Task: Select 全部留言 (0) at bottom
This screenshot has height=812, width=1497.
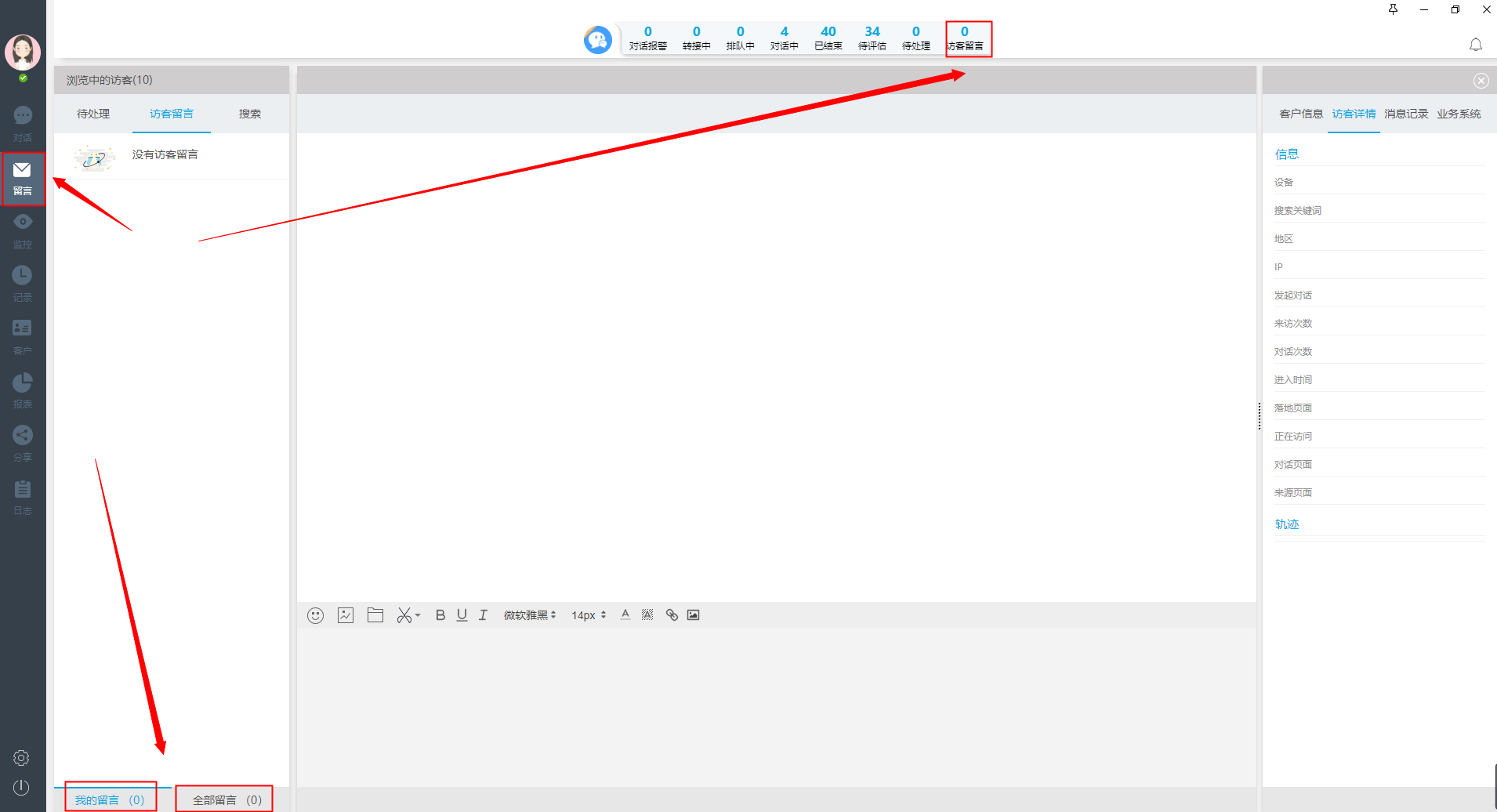Action: 227,799
